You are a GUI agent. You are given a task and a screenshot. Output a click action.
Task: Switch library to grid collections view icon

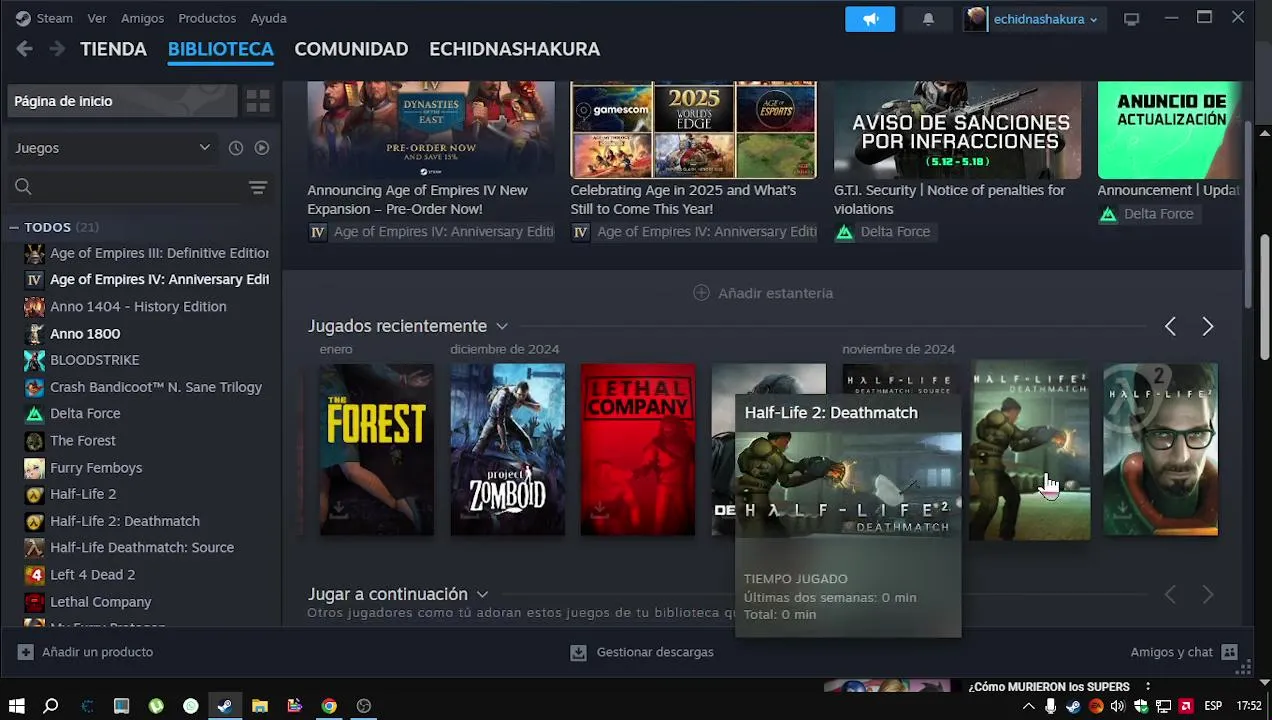coord(258,101)
